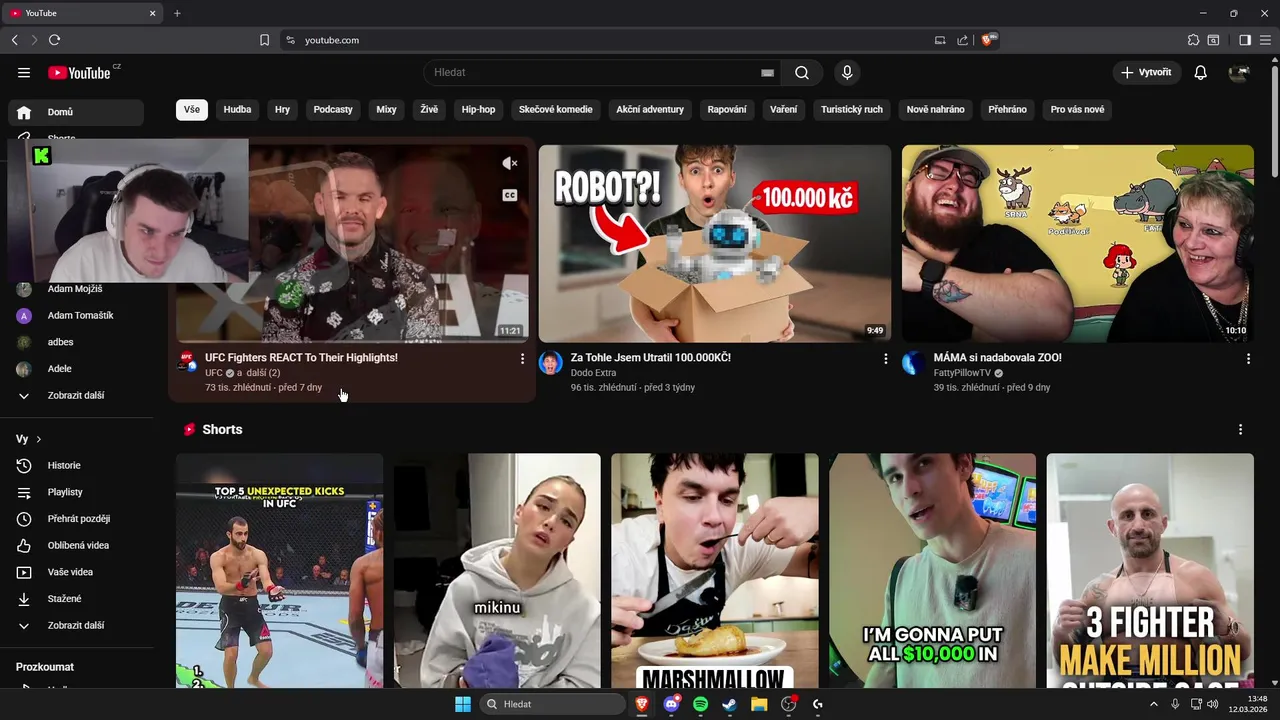Click the share page icon in address bar
1280x720 pixels.
962,40
